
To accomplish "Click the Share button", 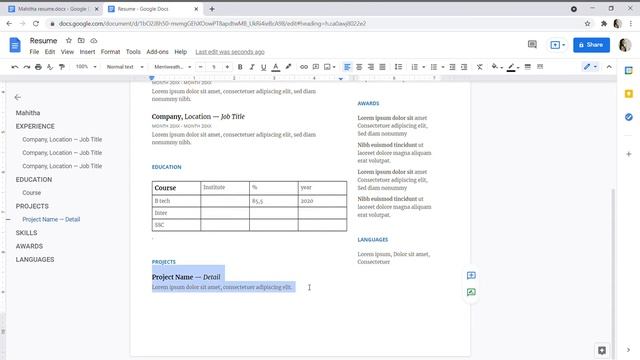I will click(591, 45).
